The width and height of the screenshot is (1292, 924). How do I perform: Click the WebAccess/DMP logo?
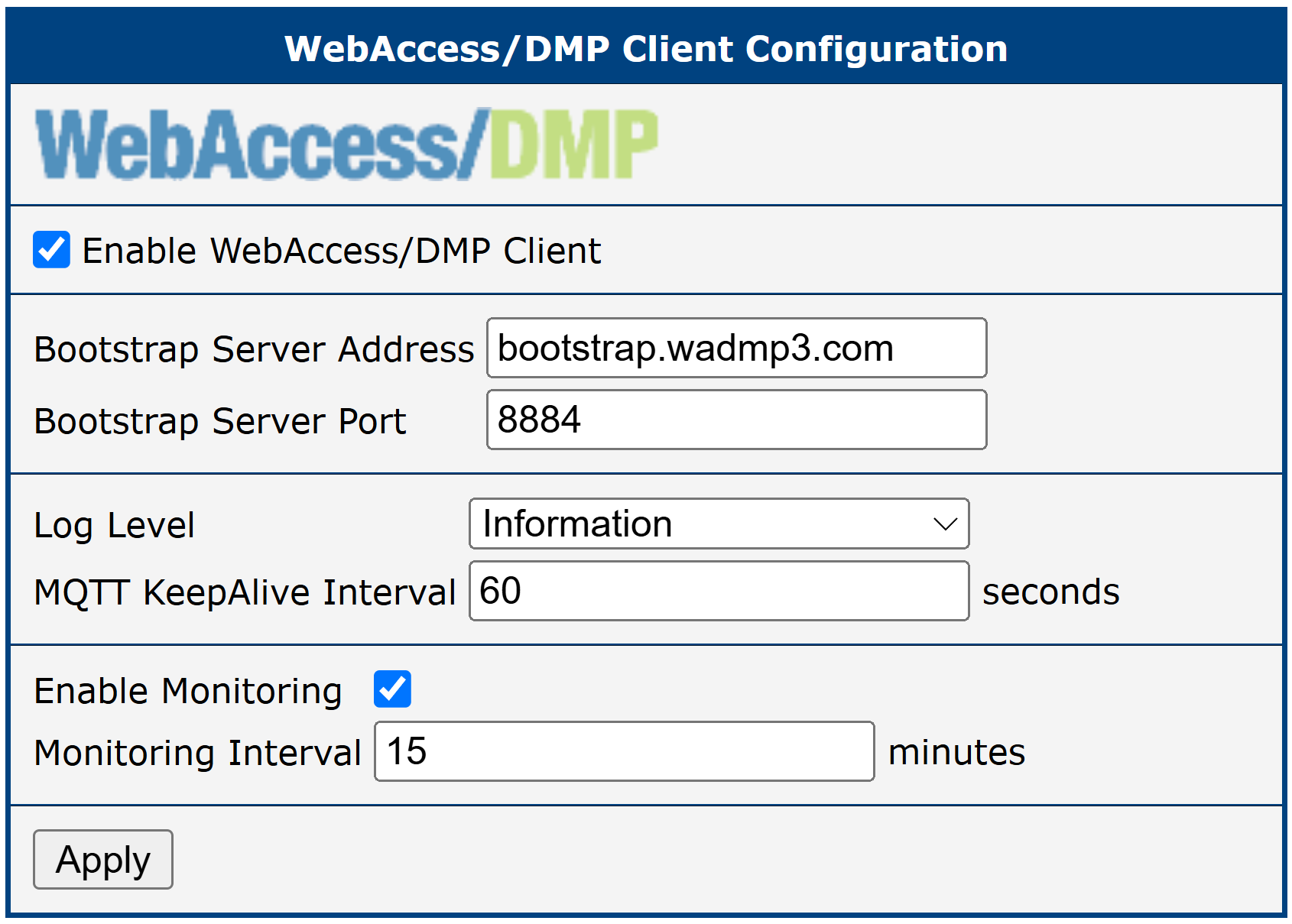click(346, 144)
